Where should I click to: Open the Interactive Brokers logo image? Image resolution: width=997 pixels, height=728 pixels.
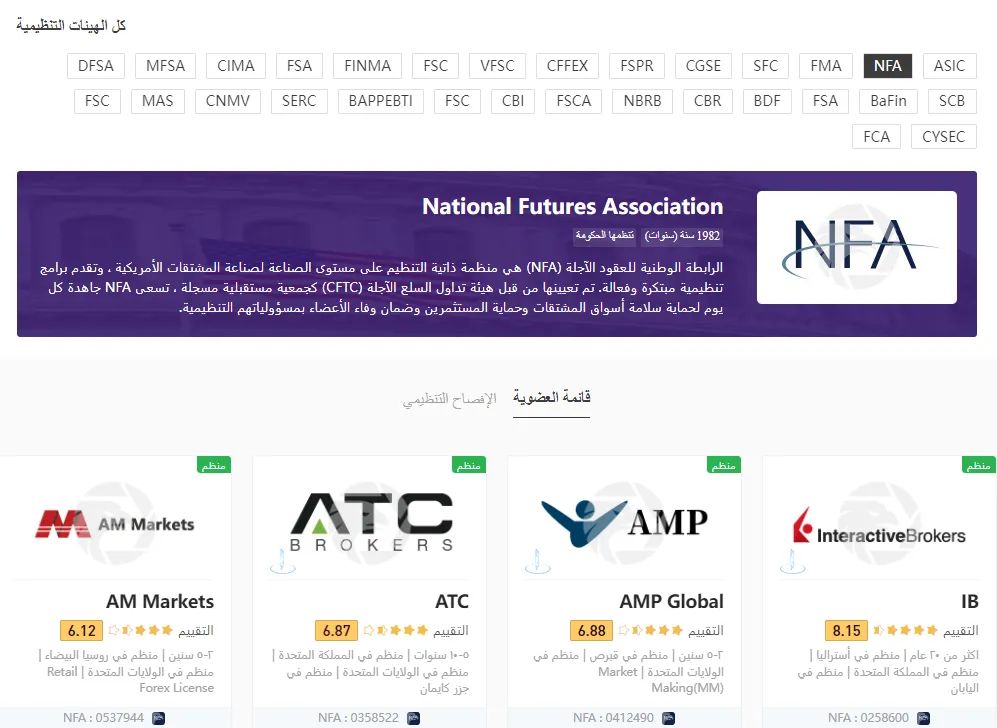(879, 526)
